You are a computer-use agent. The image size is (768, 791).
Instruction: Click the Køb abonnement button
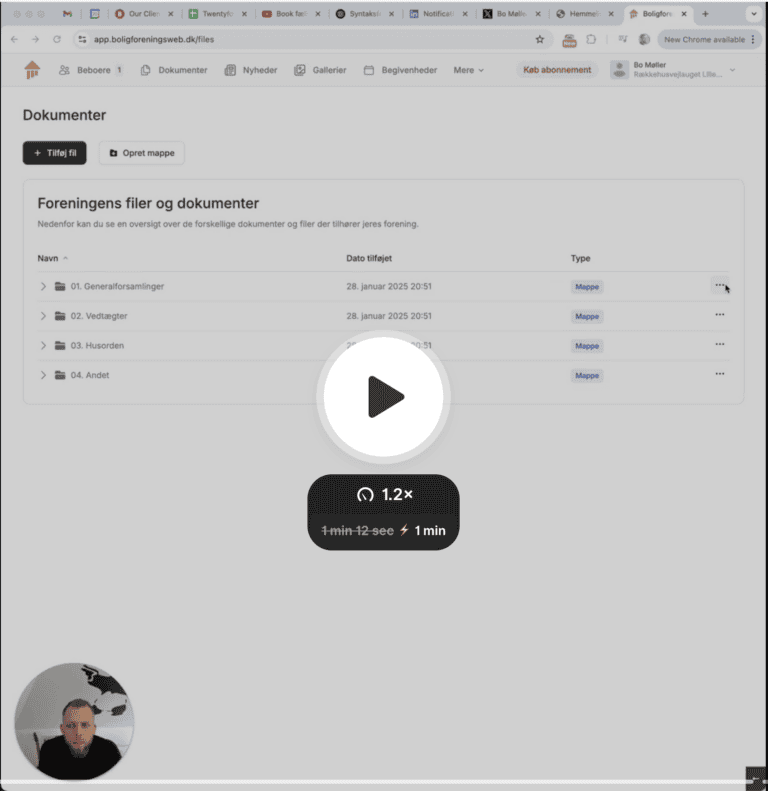point(557,70)
